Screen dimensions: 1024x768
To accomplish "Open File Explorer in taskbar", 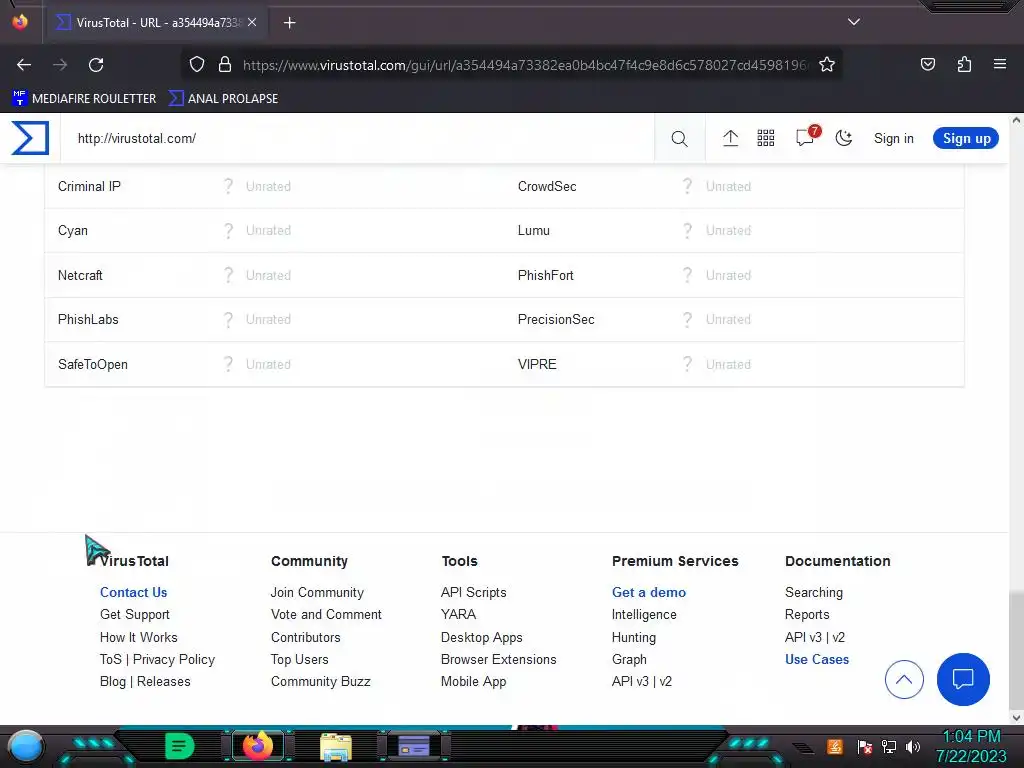I will point(336,746).
